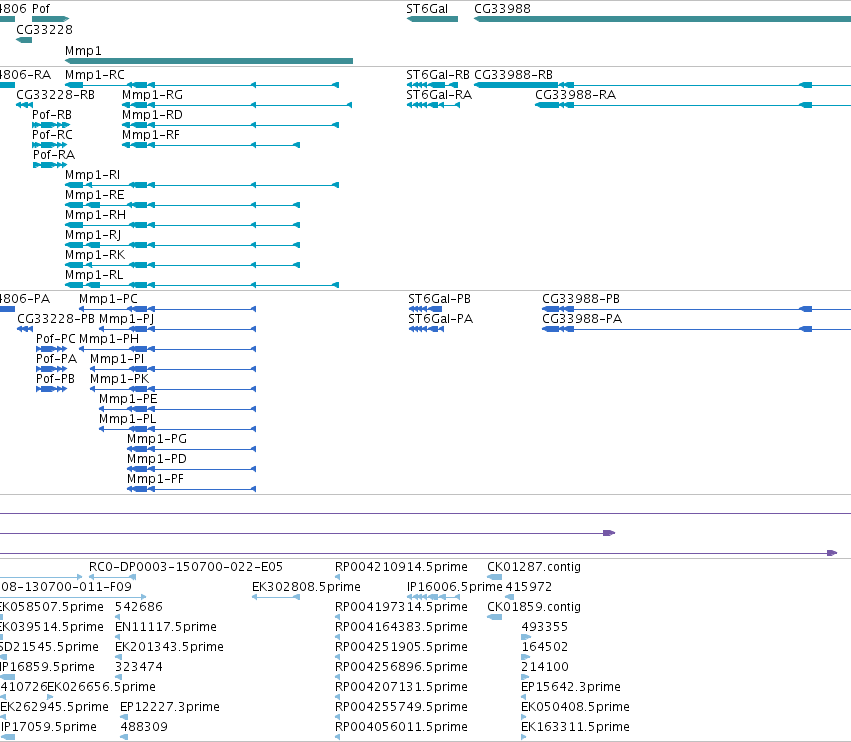Viewport: 851px width, 742px height.
Task: Select the CG33228-RB transcript label
Action: 56,95
